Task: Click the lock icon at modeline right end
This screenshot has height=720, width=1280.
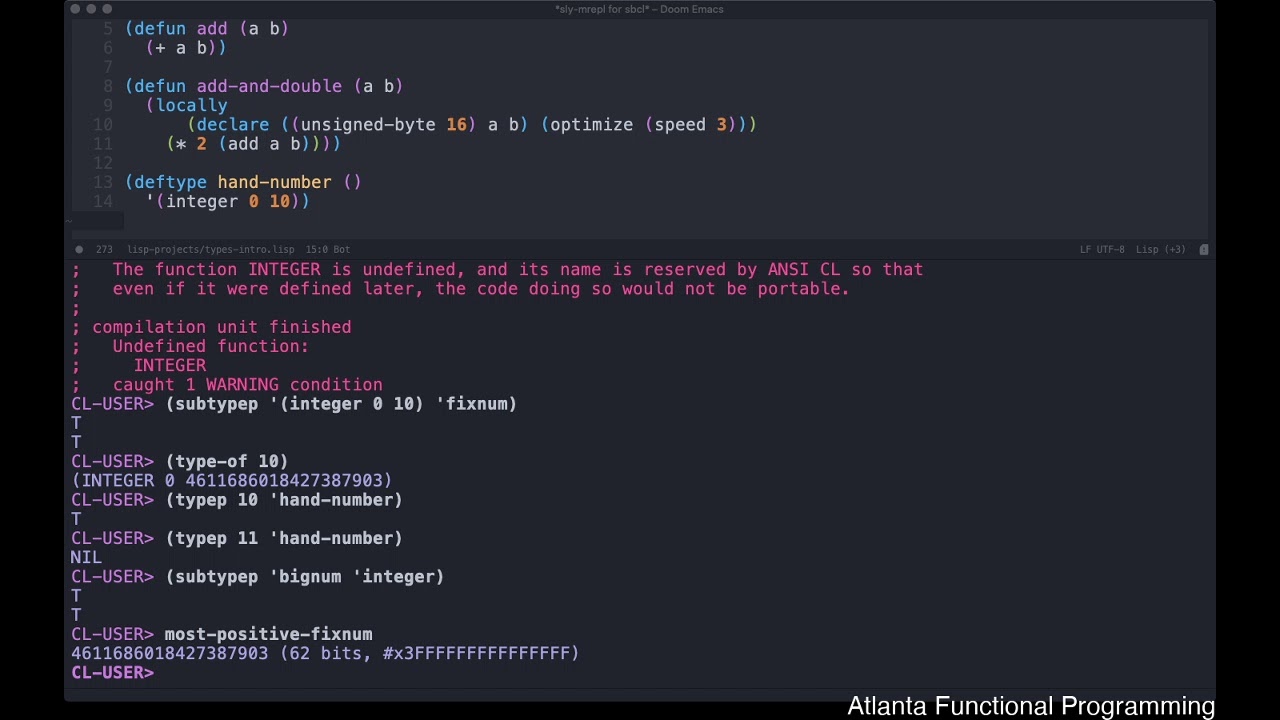Action: [1204, 249]
